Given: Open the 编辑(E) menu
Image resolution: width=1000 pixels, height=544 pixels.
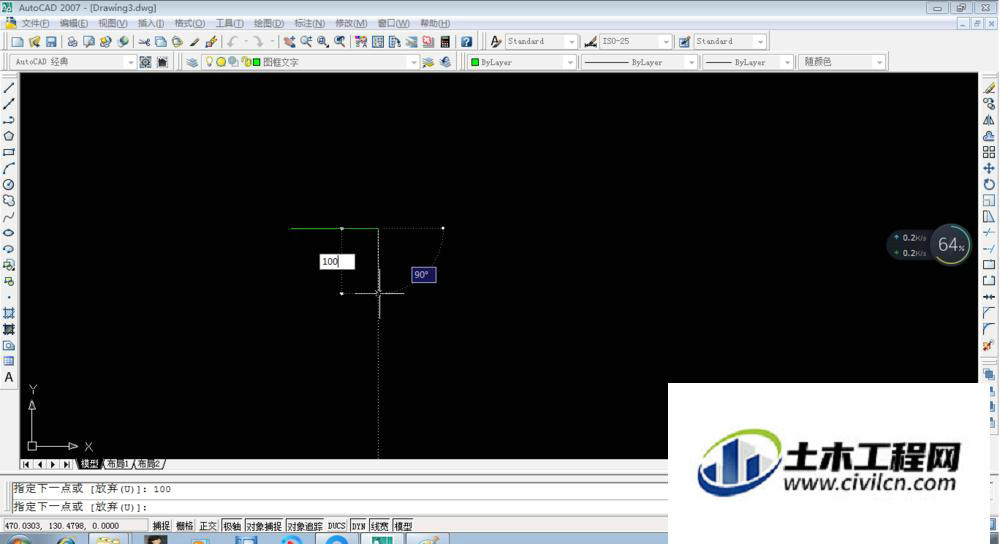Looking at the screenshot, I should 73,23.
